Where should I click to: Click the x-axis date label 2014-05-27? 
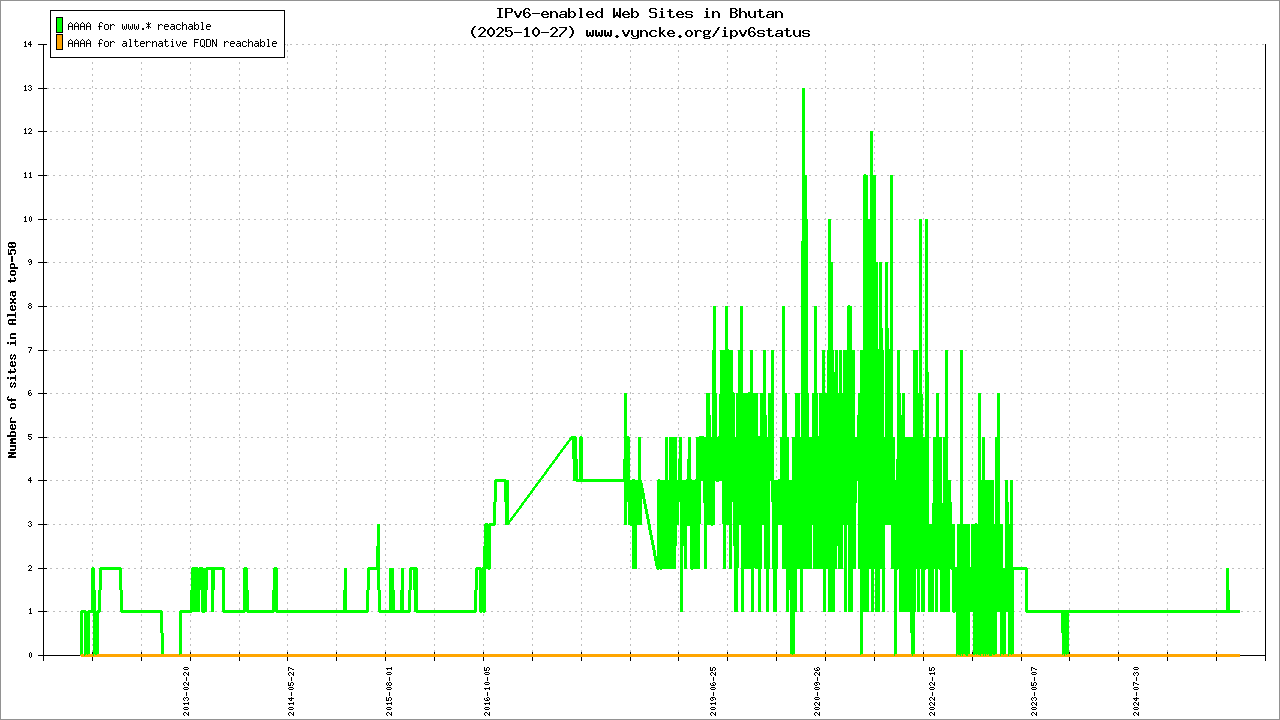click(290, 691)
